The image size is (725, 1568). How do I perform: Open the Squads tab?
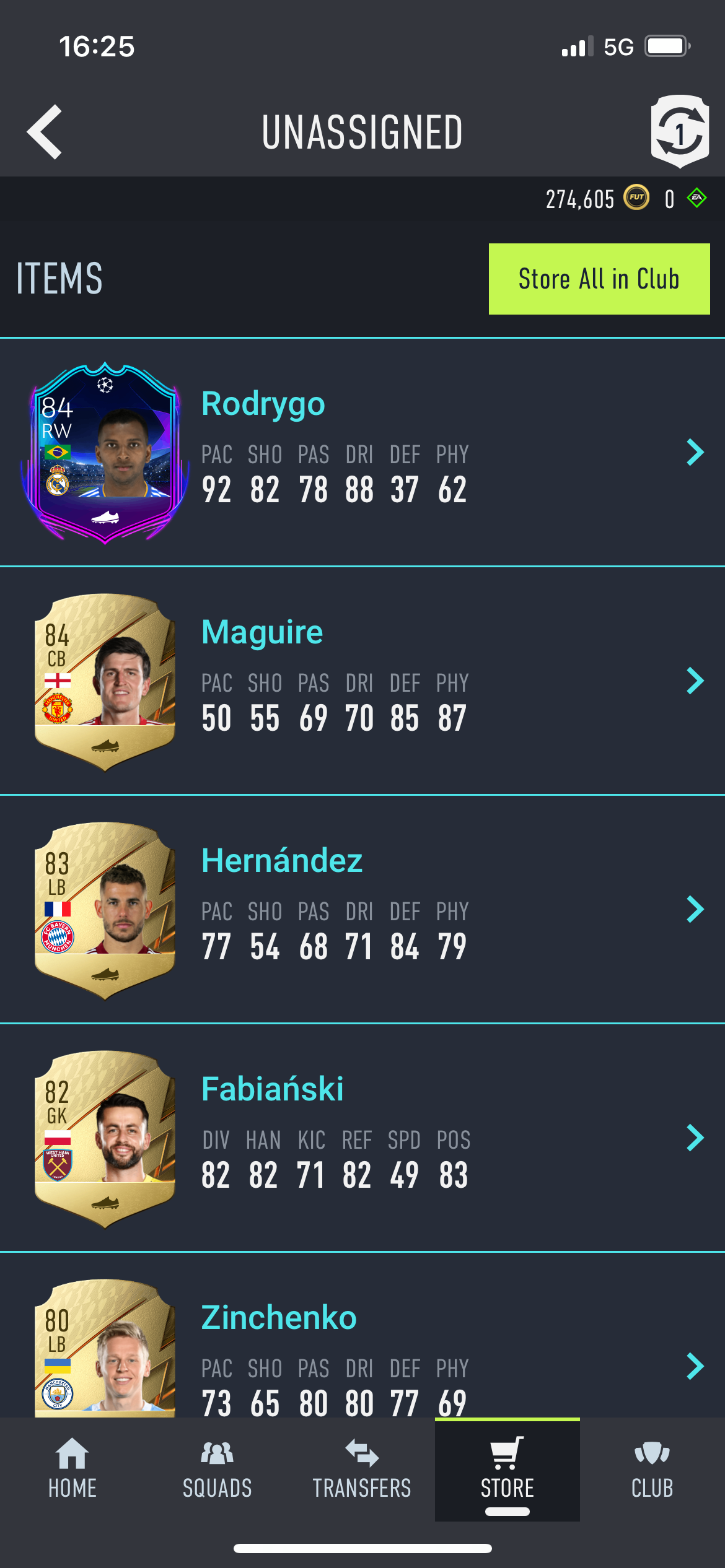point(217,1469)
